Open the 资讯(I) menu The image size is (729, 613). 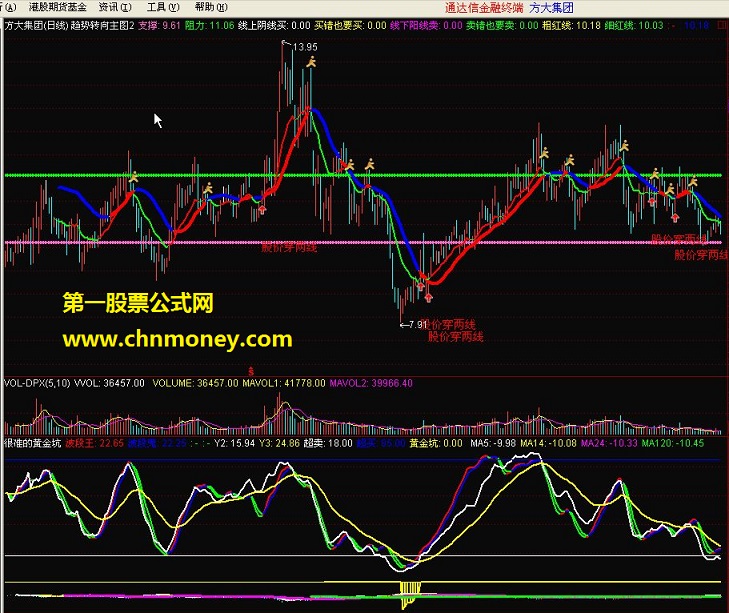115,7
